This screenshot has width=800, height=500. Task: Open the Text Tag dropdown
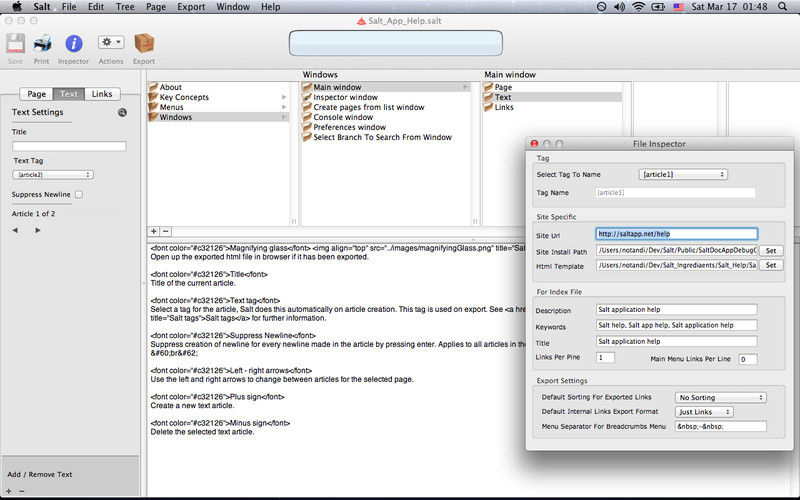click(x=53, y=174)
